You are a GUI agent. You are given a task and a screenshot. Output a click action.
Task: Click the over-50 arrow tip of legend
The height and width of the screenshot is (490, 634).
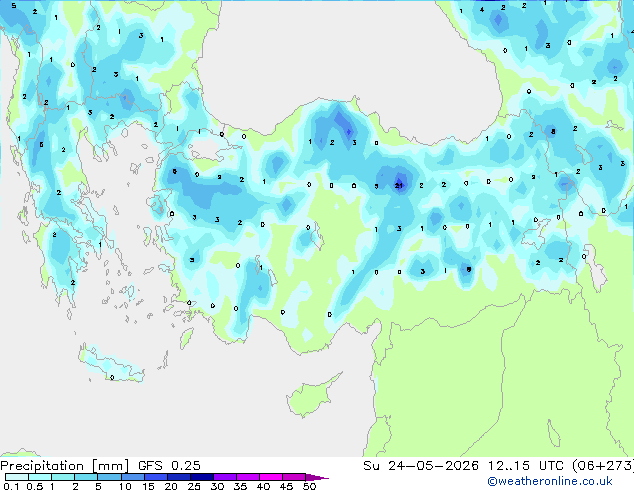tap(317, 477)
